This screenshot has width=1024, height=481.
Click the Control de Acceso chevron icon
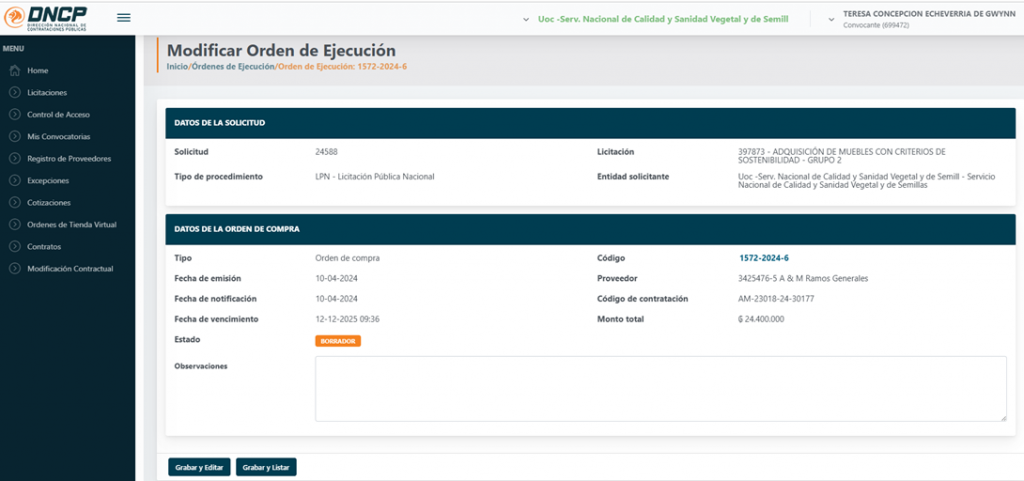pos(14,115)
